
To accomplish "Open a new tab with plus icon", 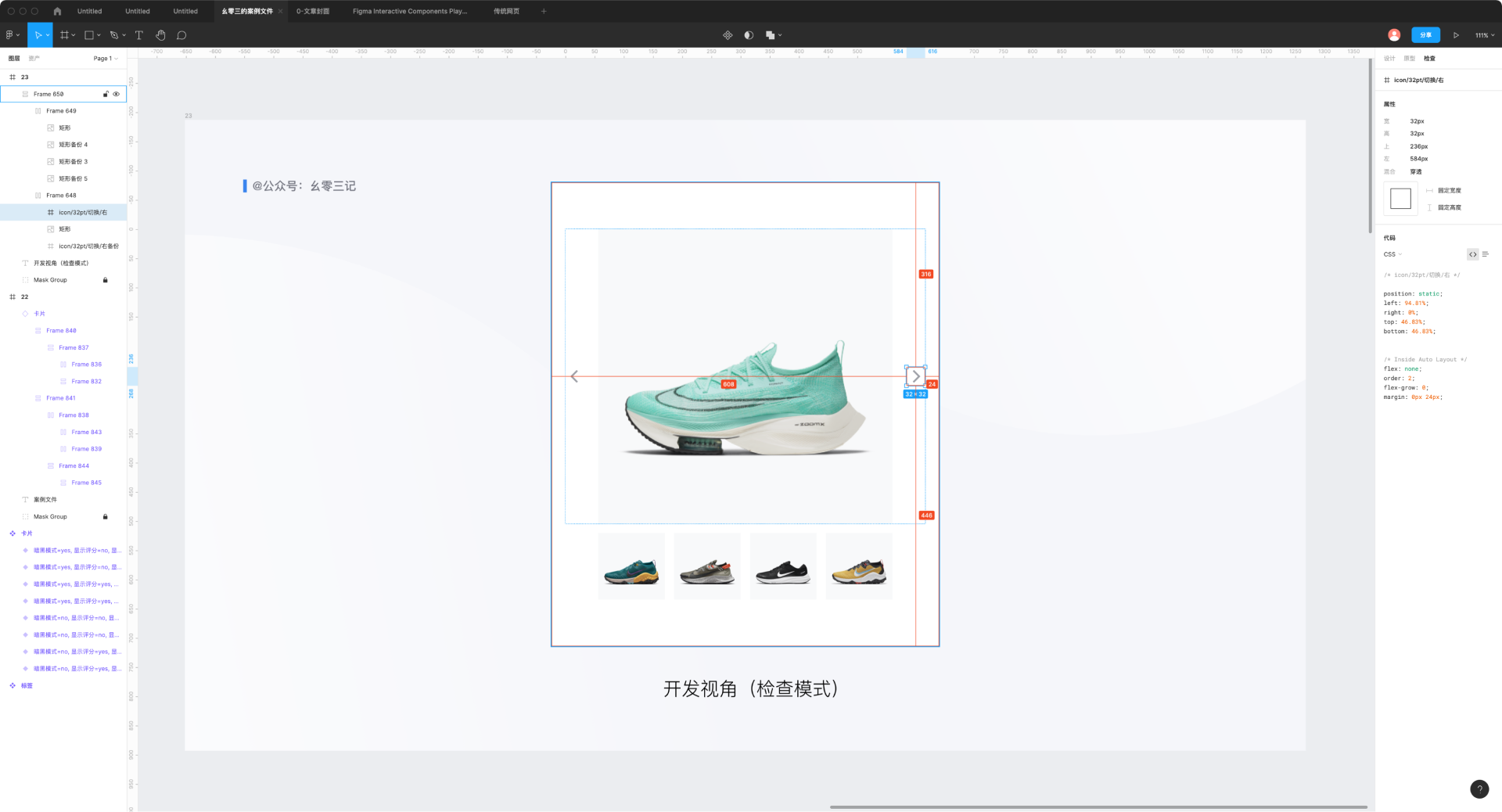I will pos(544,11).
